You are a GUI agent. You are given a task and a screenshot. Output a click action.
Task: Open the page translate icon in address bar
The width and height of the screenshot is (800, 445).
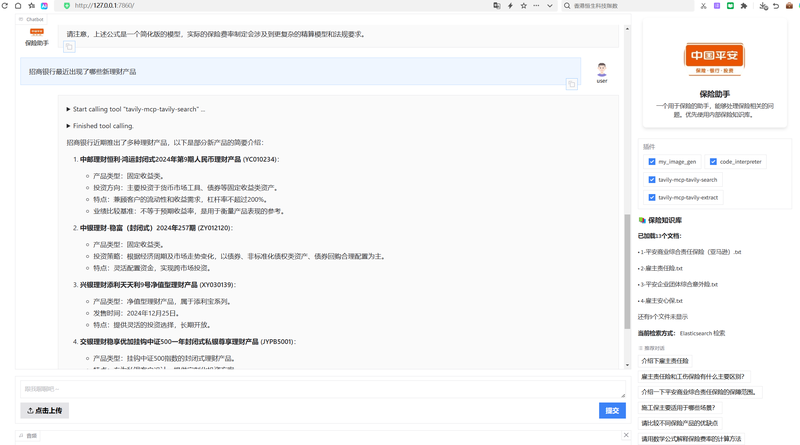point(496,6)
